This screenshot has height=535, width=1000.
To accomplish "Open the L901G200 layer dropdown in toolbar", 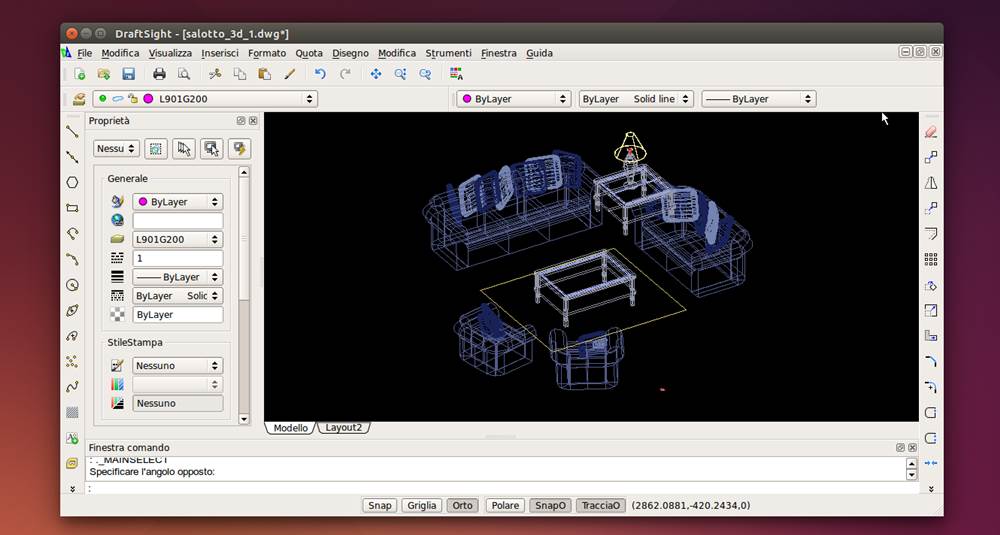I will [x=205, y=99].
